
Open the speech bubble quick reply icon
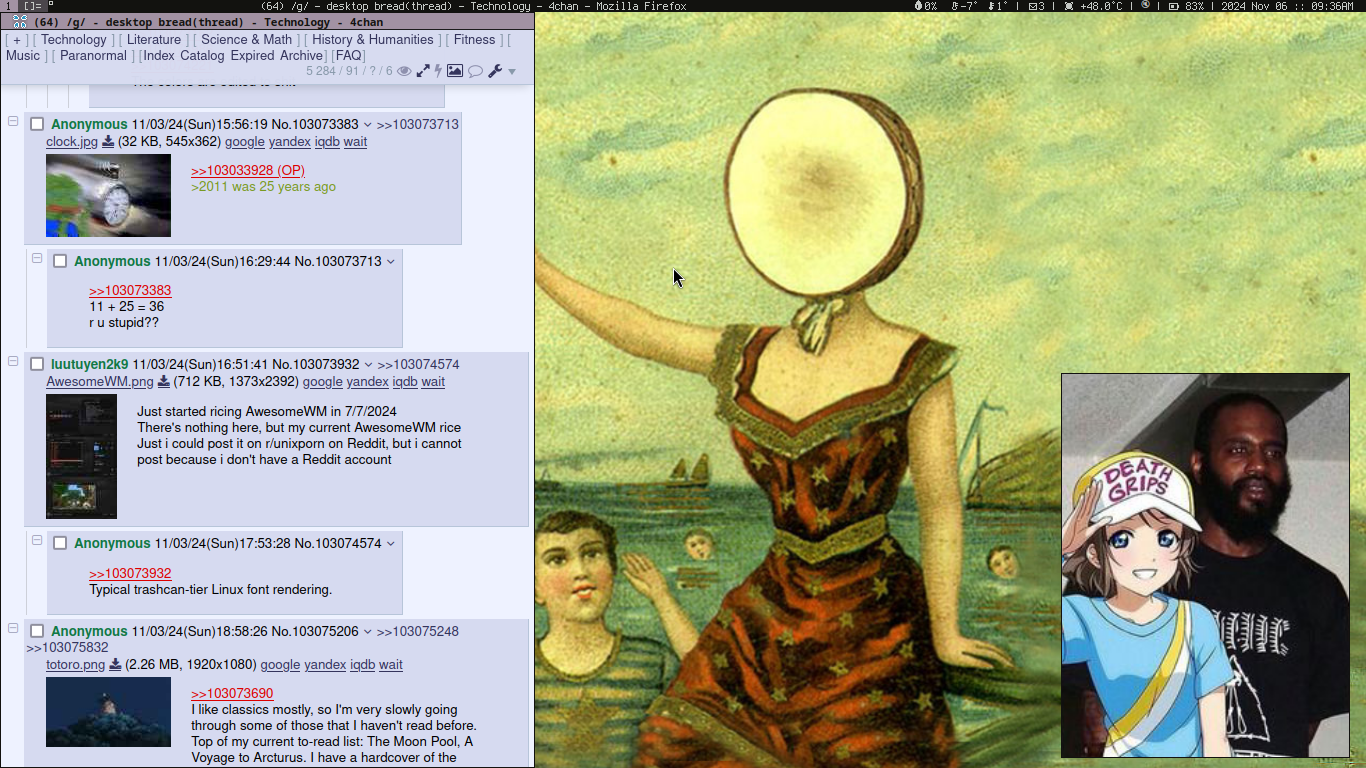pos(475,71)
